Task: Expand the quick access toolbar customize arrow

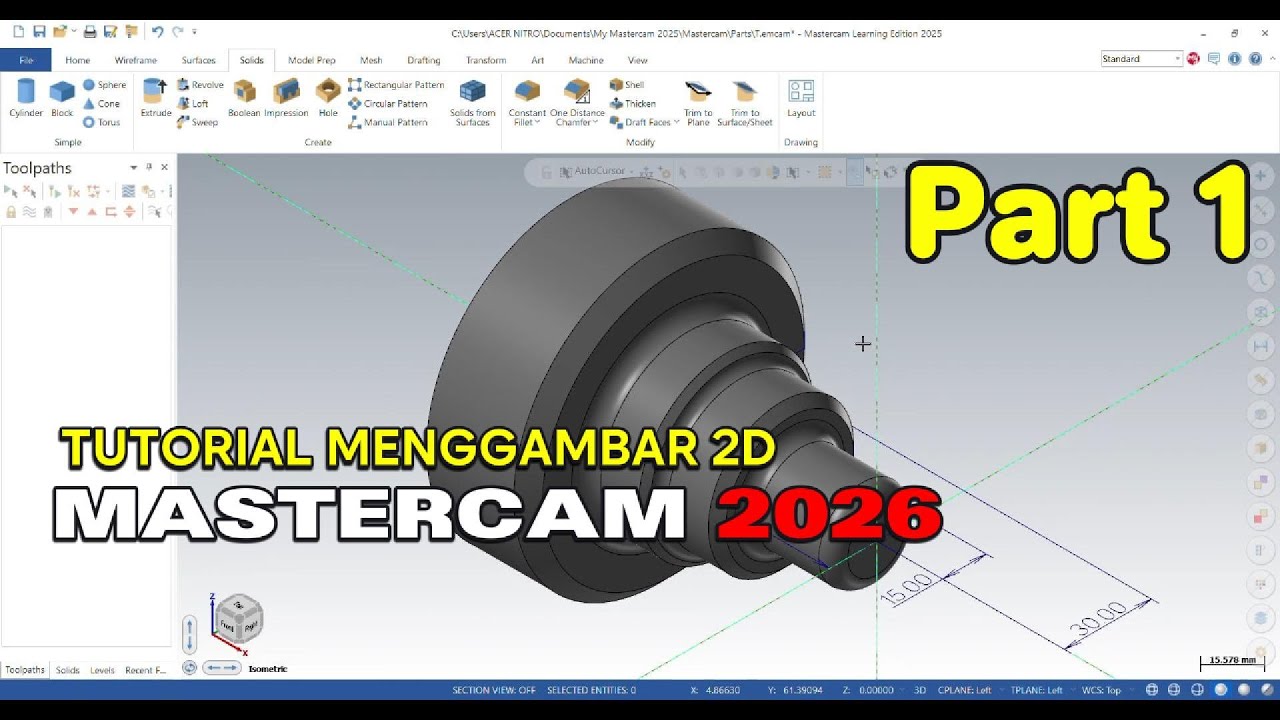Action: point(195,32)
